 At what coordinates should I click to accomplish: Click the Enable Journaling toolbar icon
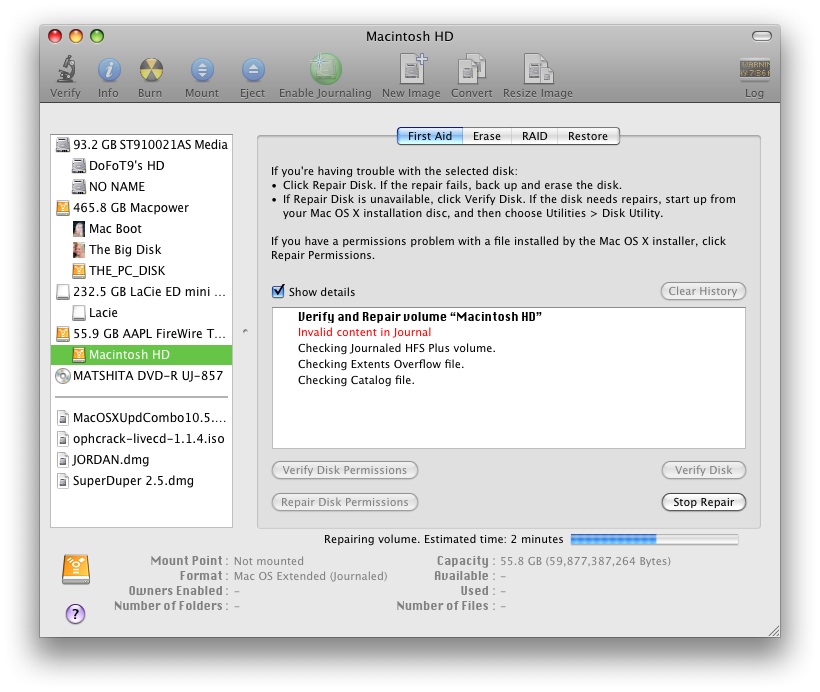click(x=325, y=69)
